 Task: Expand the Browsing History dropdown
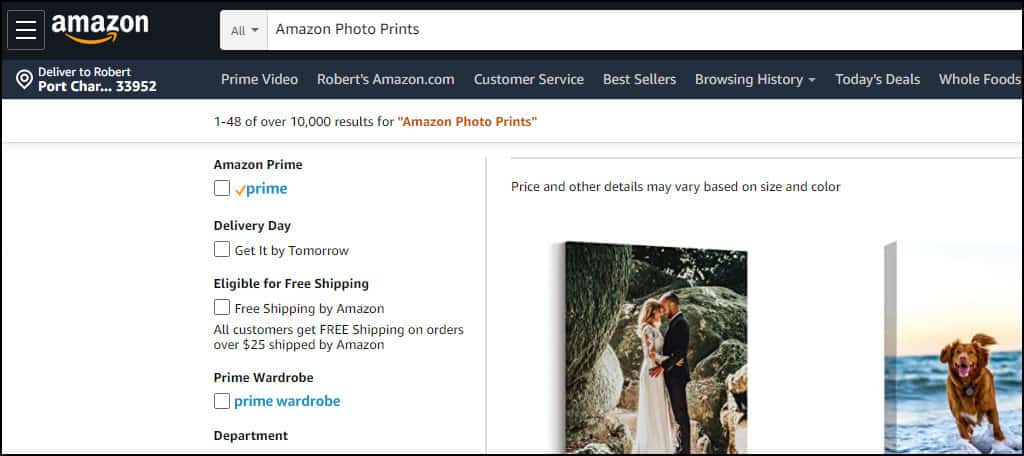click(755, 79)
